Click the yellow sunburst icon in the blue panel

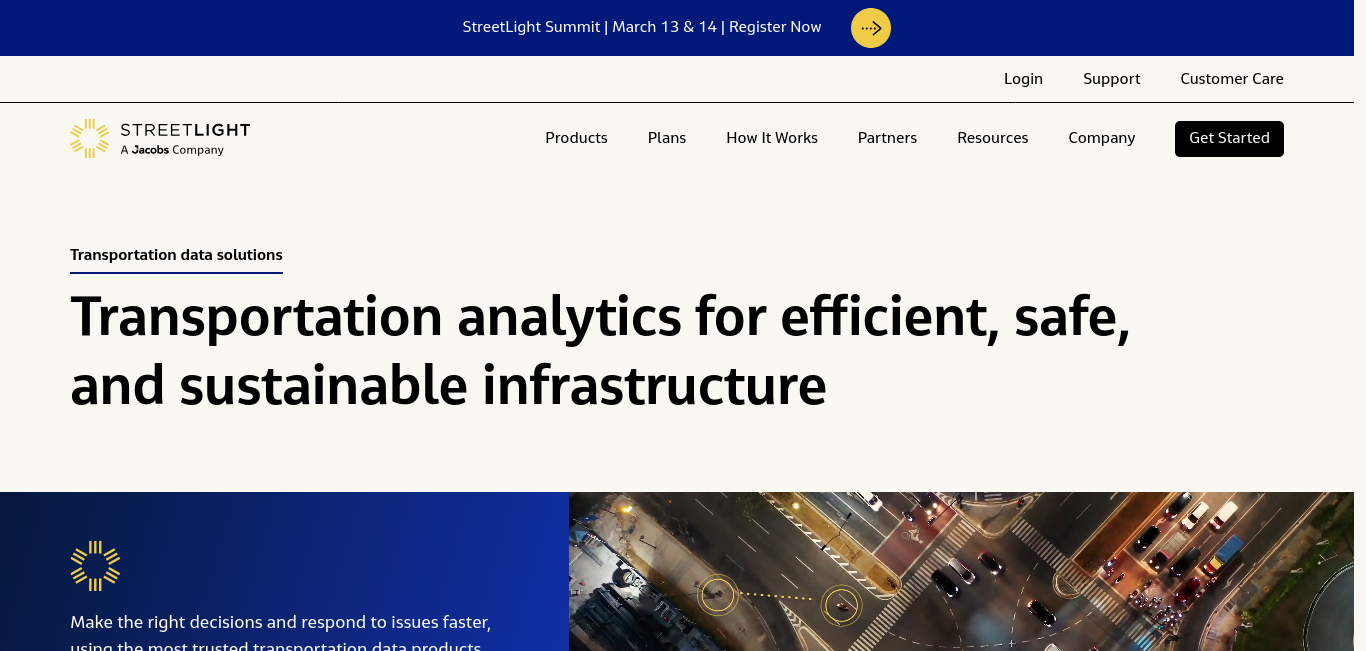tap(95, 566)
